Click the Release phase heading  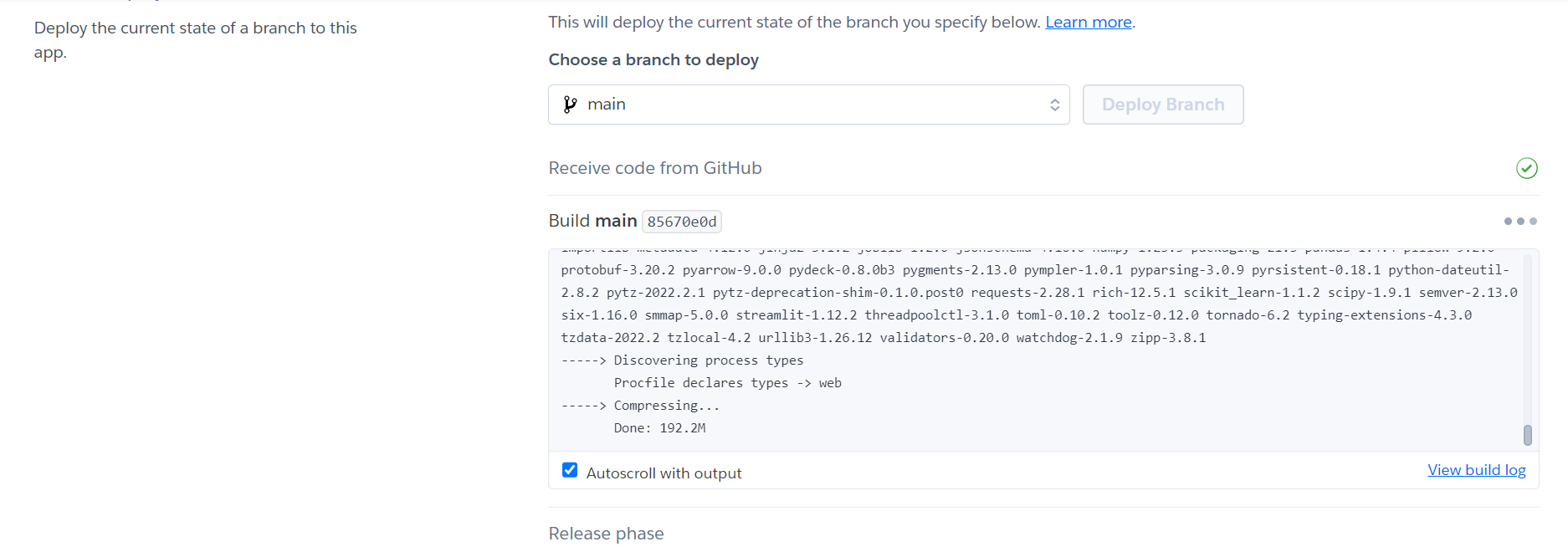point(606,534)
